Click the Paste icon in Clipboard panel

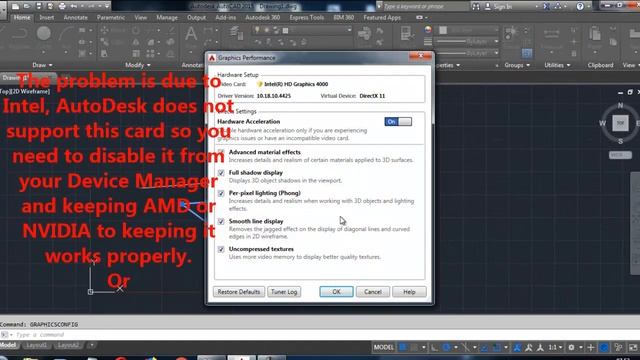[x=595, y=34]
